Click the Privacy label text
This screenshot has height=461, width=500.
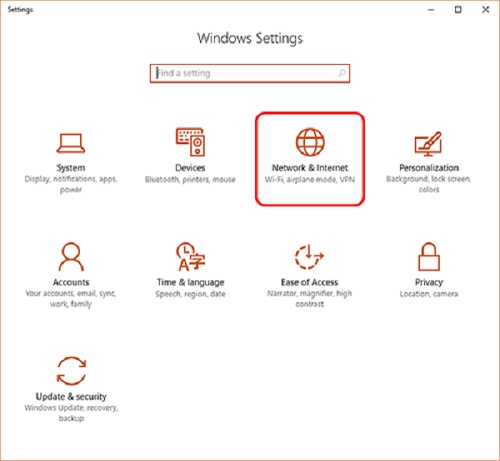pos(429,283)
